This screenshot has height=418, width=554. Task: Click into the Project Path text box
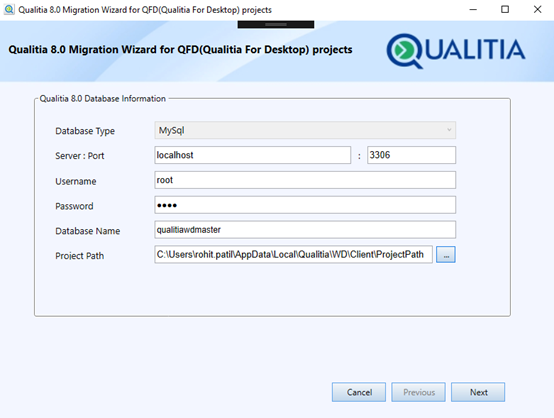293,254
